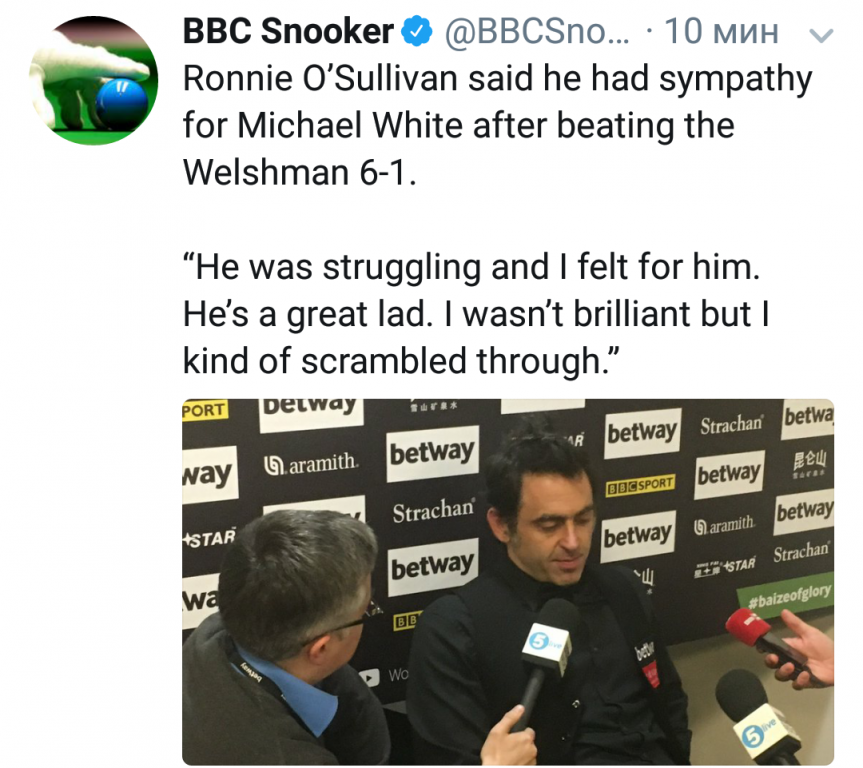Screen dimensions: 863x768
Task: Click the quote paragraph "He was struggling"
Action: [x=476, y=314]
